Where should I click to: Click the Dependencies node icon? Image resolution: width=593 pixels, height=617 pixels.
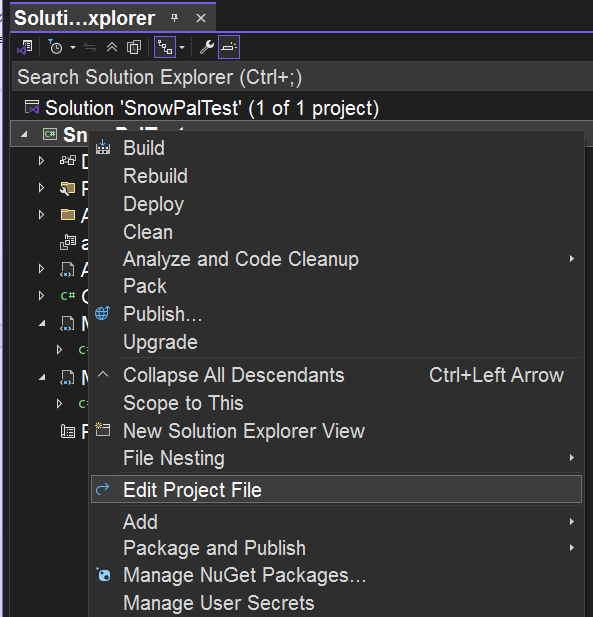[x=68, y=161]
